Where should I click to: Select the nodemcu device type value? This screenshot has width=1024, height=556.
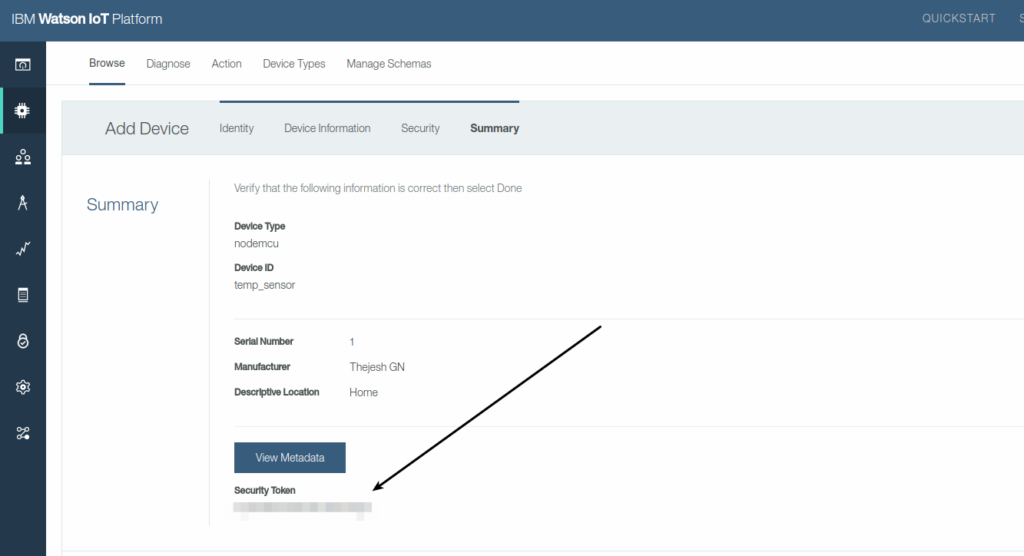(x=256, y=243)
